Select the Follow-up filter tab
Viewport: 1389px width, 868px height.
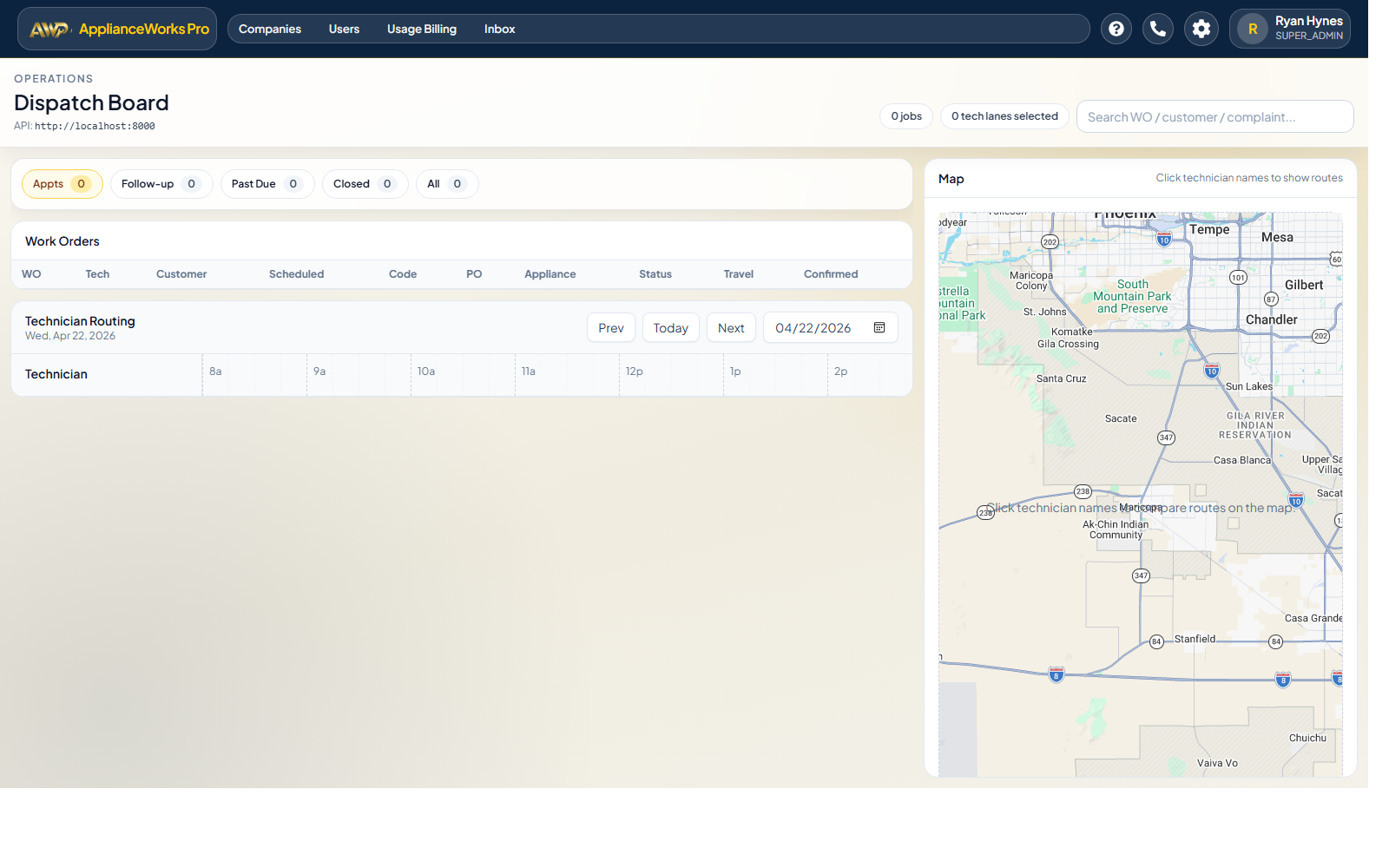tap(161, 184)
